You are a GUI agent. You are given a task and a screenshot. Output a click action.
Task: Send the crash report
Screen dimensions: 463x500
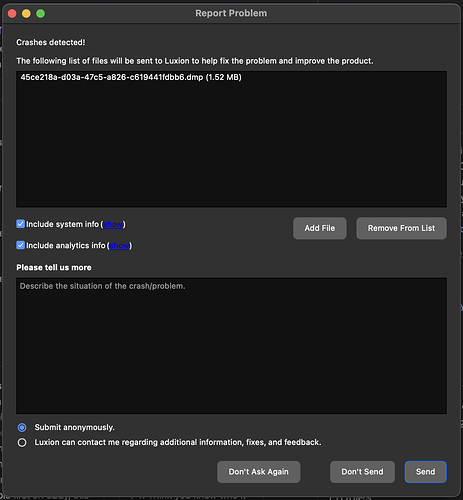coord(426,472)
